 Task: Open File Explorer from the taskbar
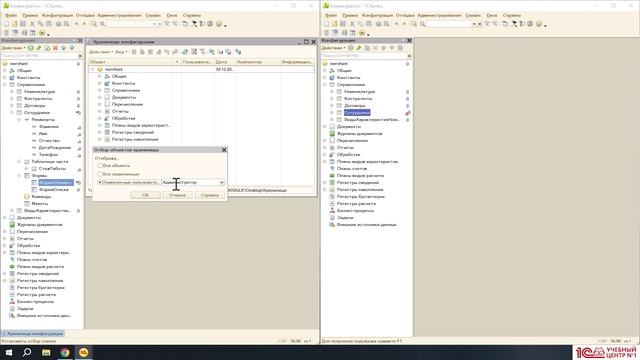coord(46,352)
